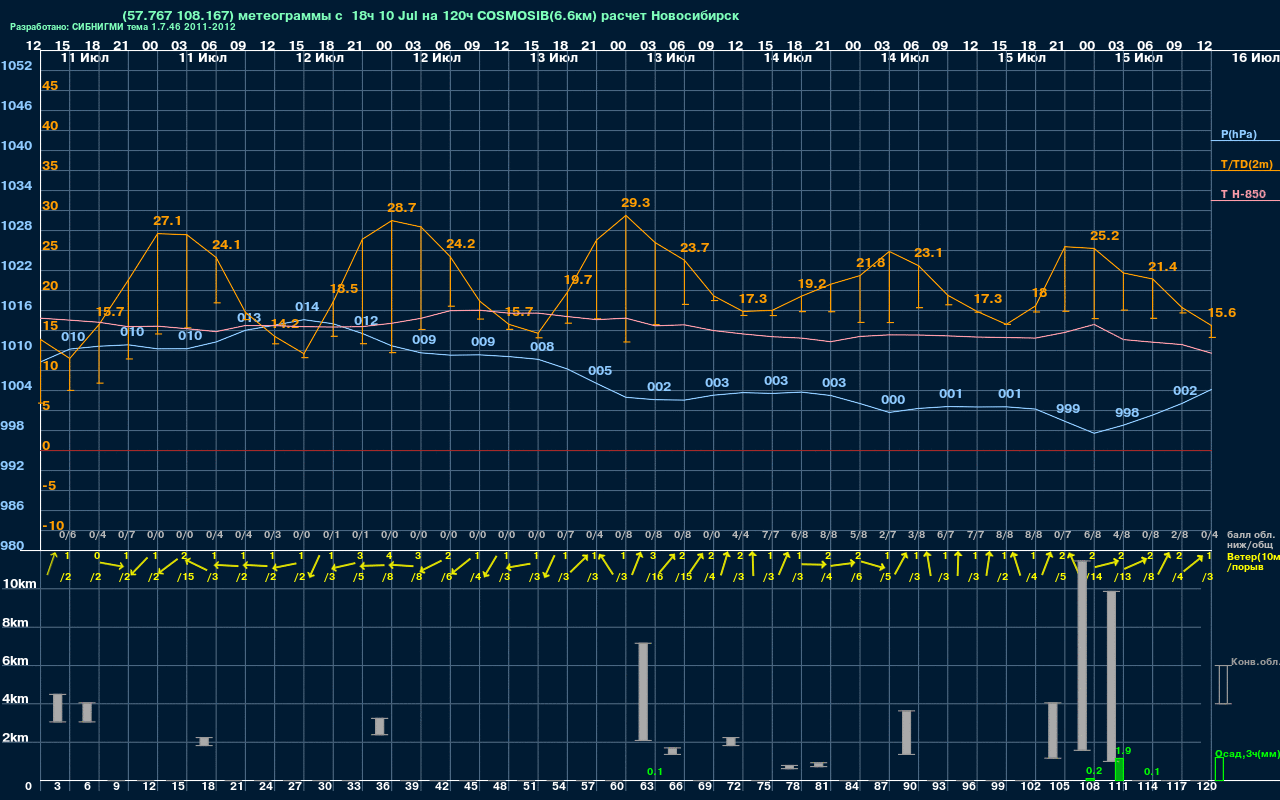Select the orange line under T/TD(2m)
This screenshot has width=1280, height=800.
point(1245,171)
